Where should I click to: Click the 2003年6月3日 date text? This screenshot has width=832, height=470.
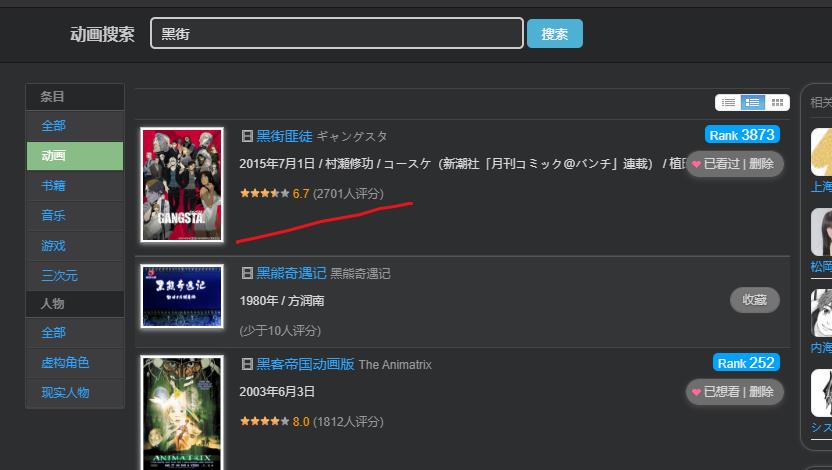(x=277, y=392)
